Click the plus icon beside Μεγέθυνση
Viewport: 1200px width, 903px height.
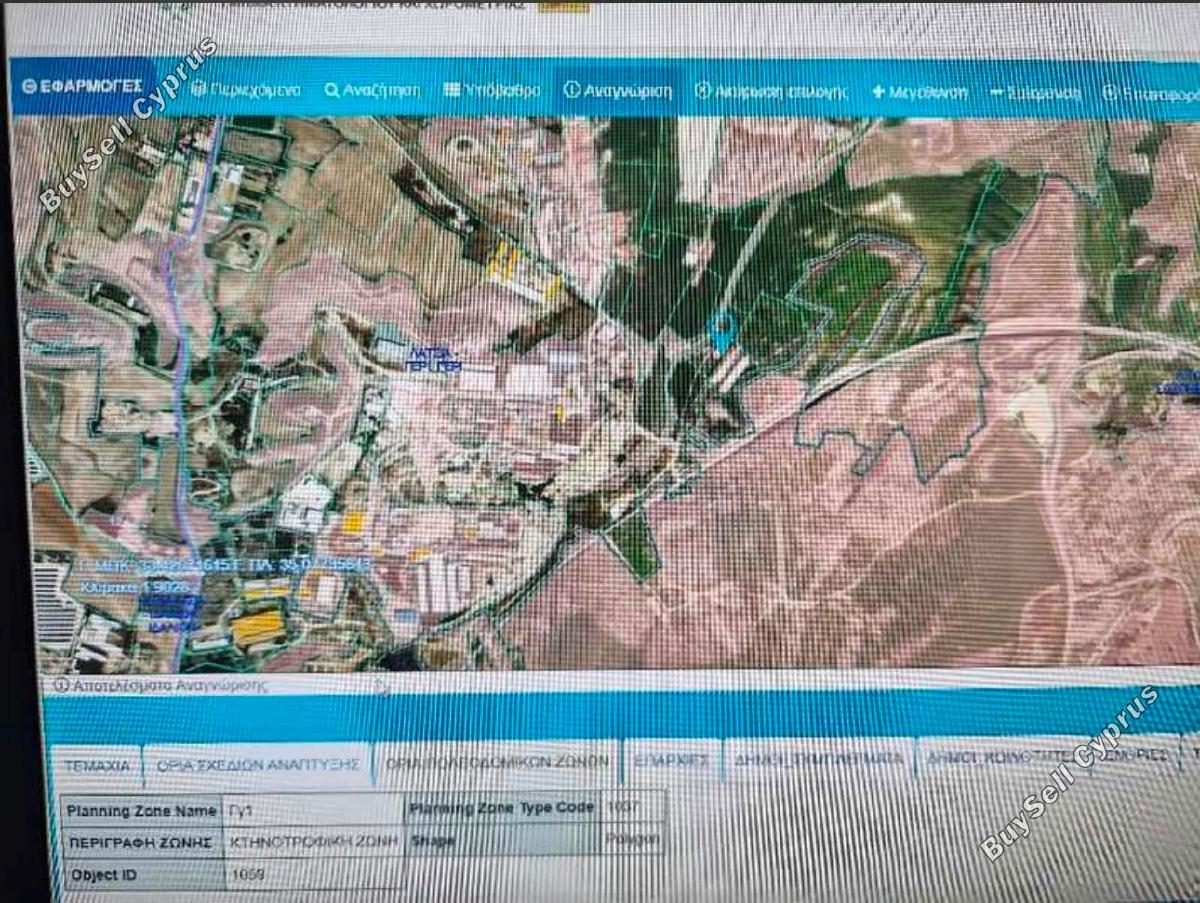pyautogui.click(x=878, y=92)
